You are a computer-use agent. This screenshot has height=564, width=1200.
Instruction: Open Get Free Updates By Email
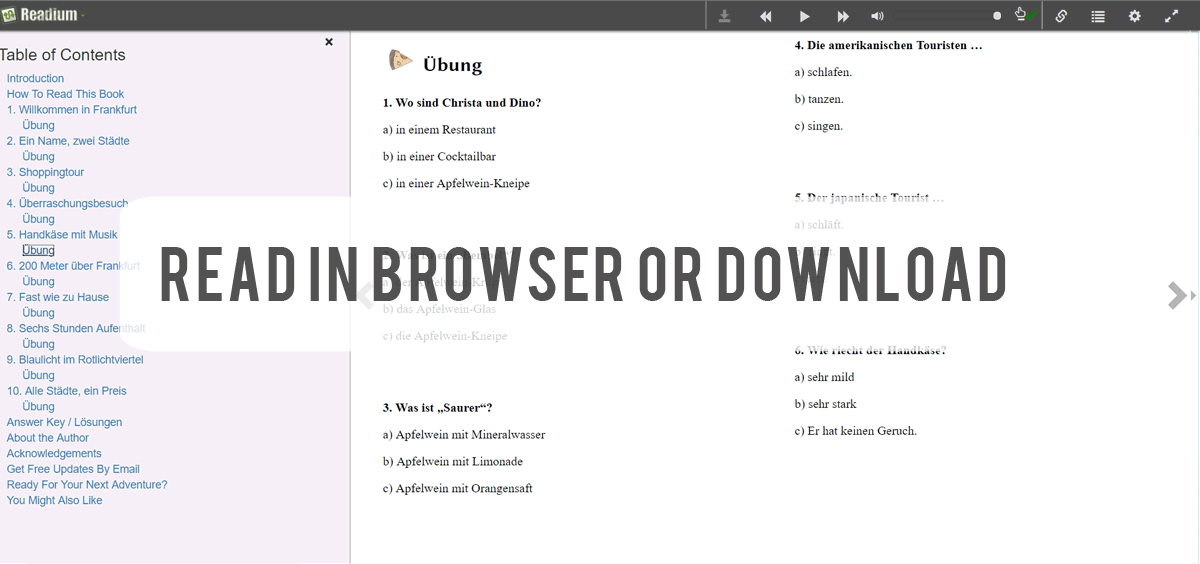click(73, 469)
